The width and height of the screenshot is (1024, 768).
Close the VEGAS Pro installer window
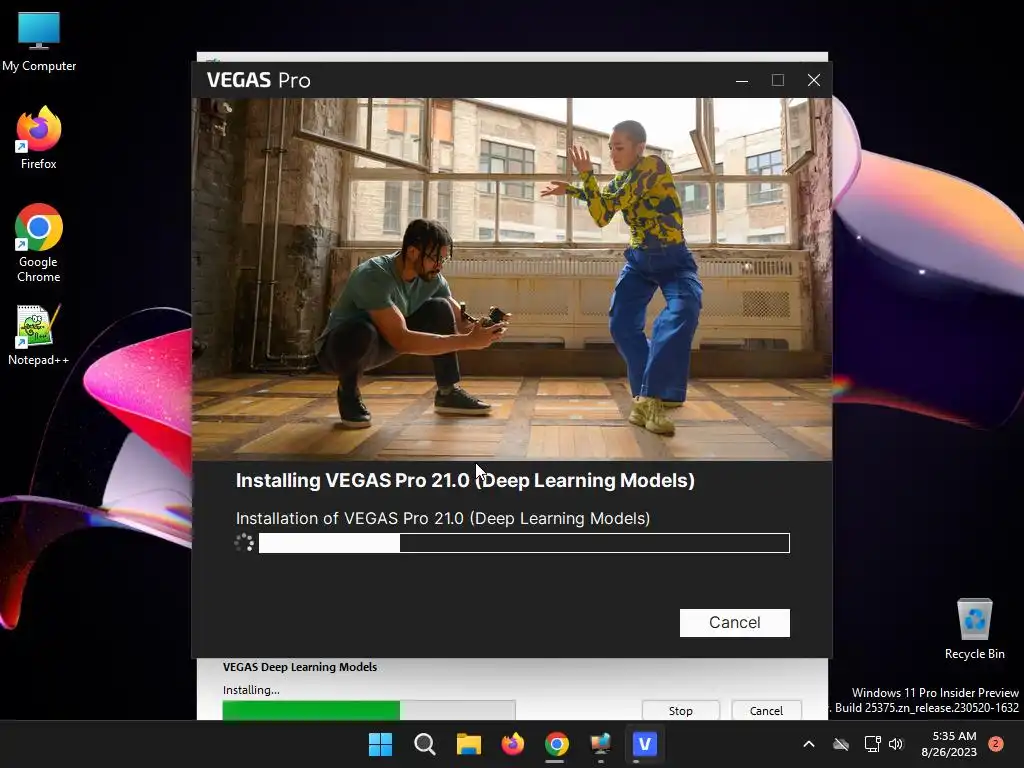[814, 80]
